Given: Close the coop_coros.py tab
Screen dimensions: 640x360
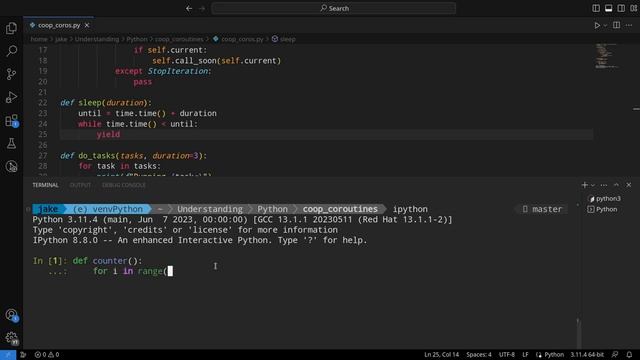Looking at the screenshot, I should [x=87, y=25].
